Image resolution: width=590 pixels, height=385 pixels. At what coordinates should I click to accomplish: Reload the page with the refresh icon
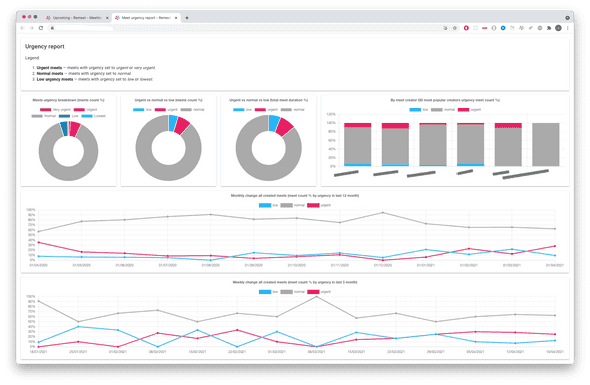[x=41, y=28]
